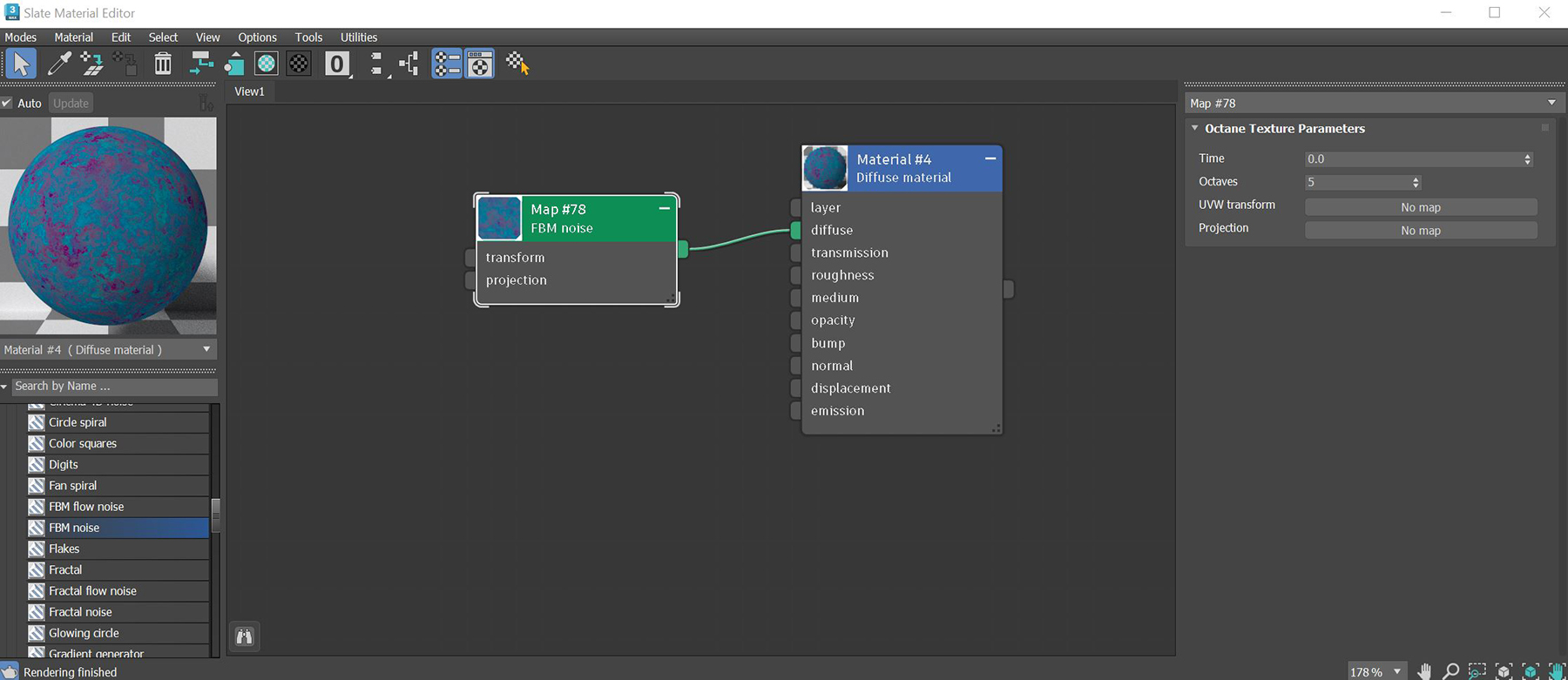Click material sphere preview image
This screenshot has width=1568, height=680.
click(108, 226)
